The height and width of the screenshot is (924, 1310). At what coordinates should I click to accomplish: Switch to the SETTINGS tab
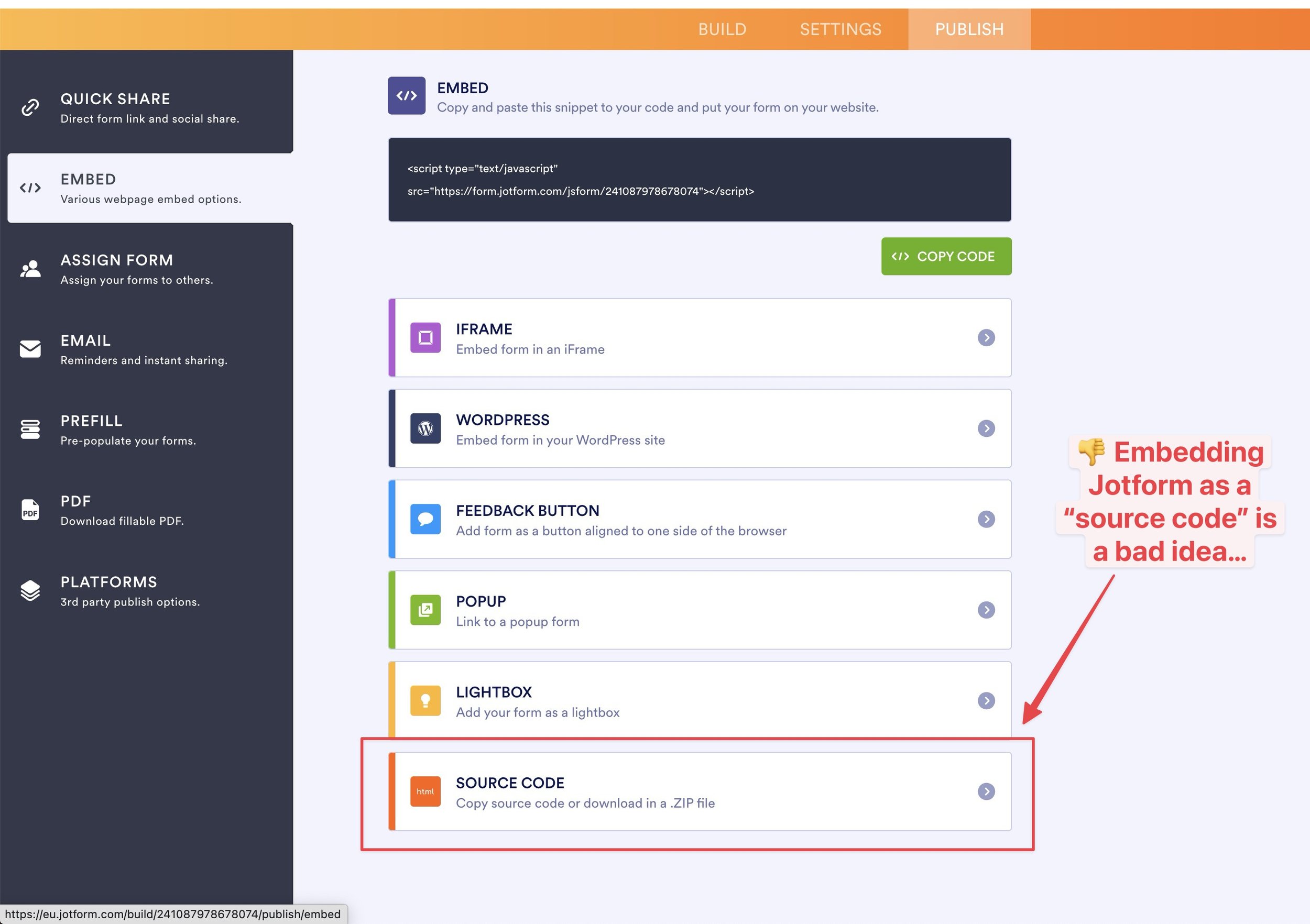click(840, 30)
